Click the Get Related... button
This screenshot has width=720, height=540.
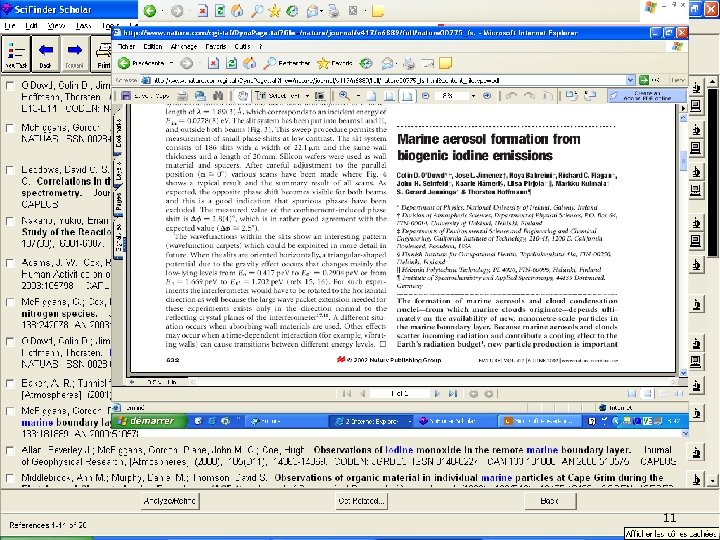[x=361, y=501]
